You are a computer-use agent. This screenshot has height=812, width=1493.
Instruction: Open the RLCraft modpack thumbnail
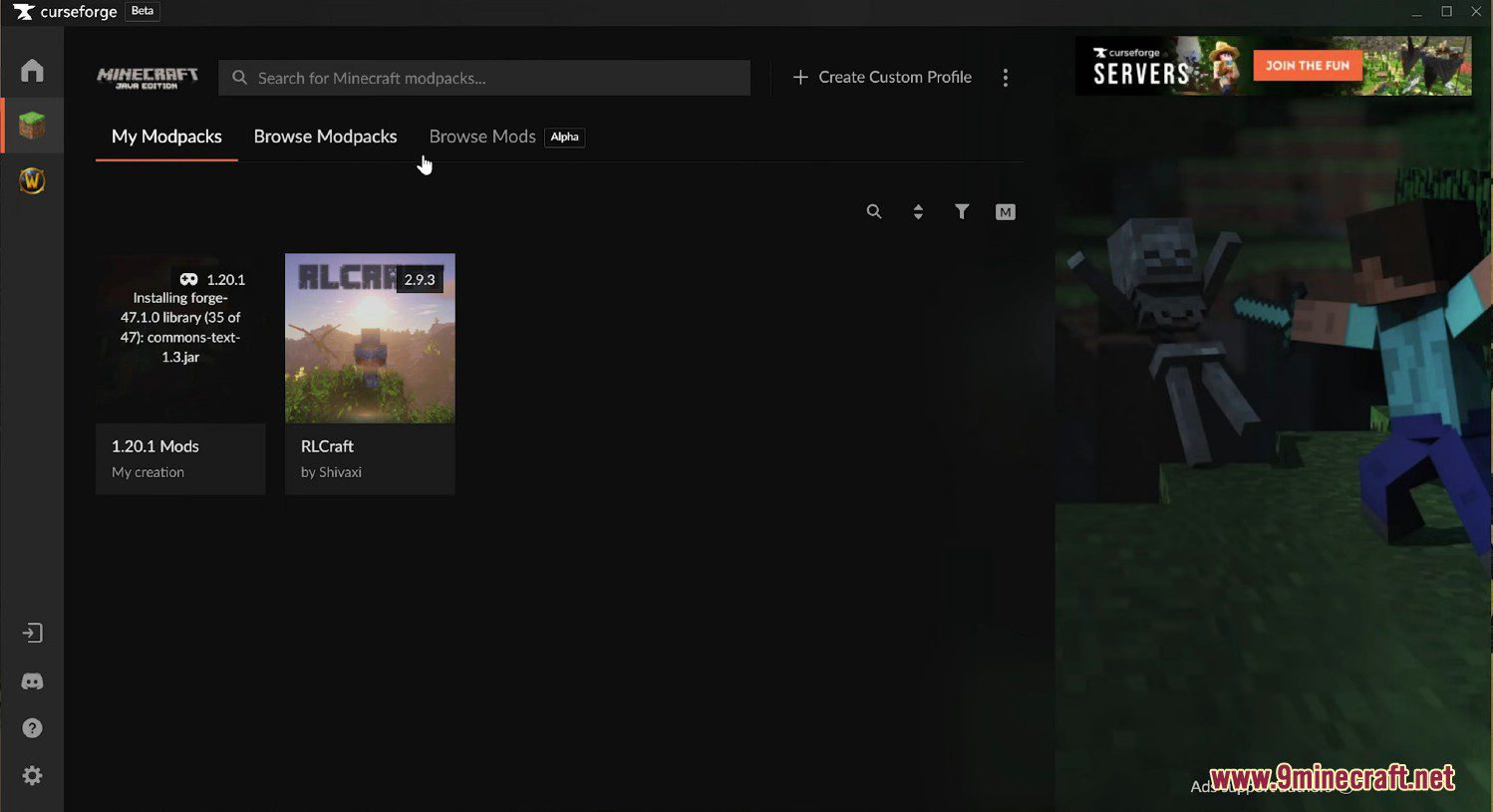click(370, 338)
